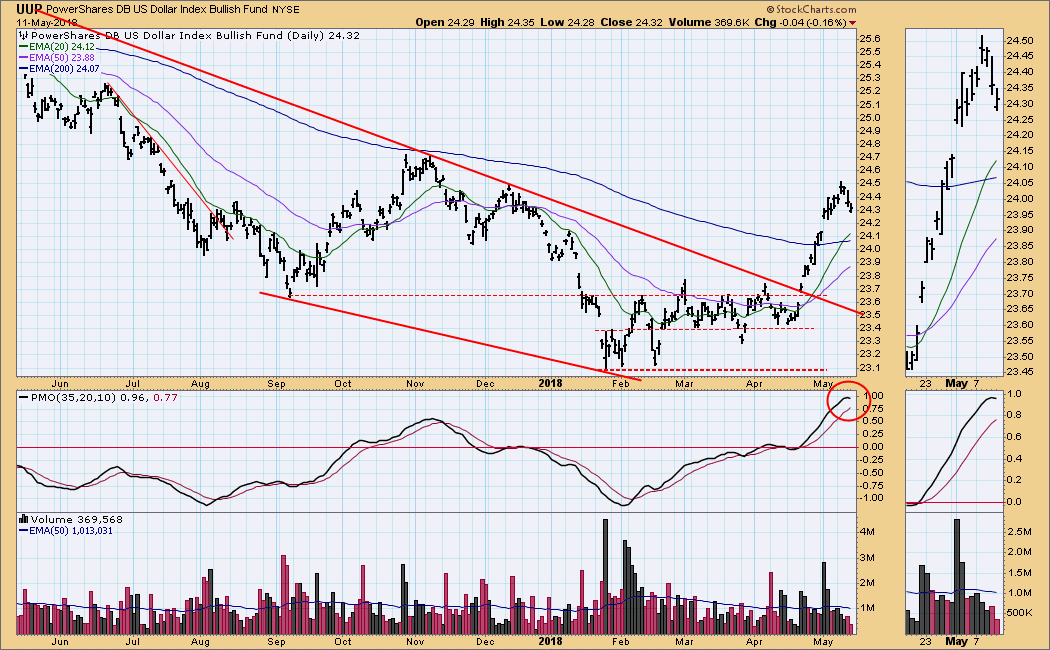Click the blue EMA(200) legend line marker
Viewport: 1050px width, 650px height.
24,68
